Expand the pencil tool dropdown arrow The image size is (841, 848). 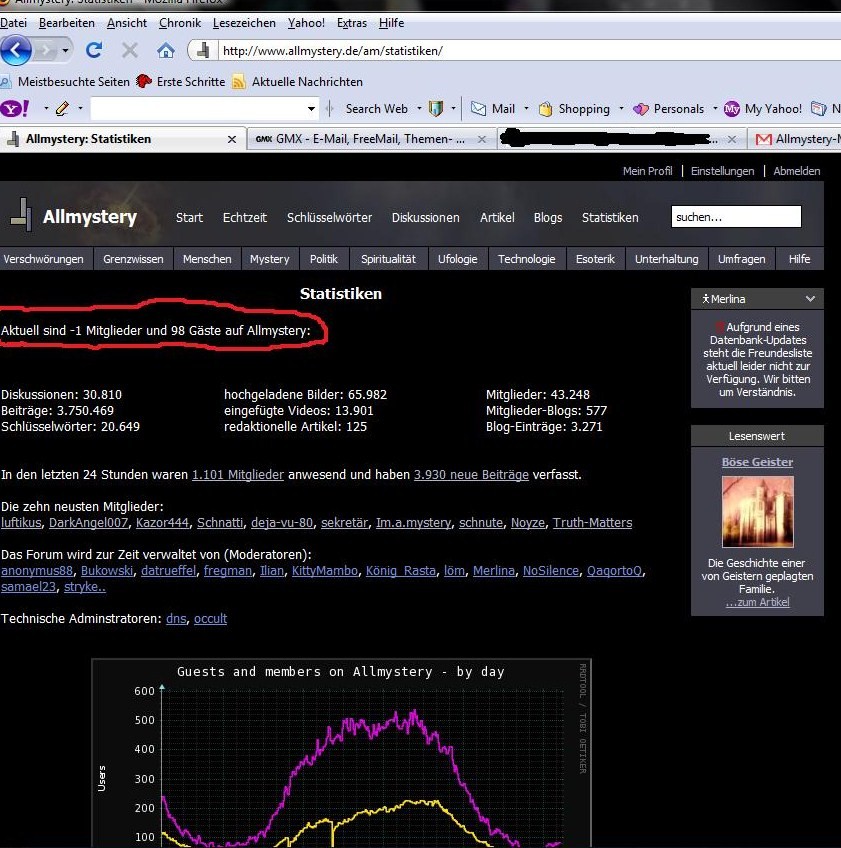pos(80,108)
